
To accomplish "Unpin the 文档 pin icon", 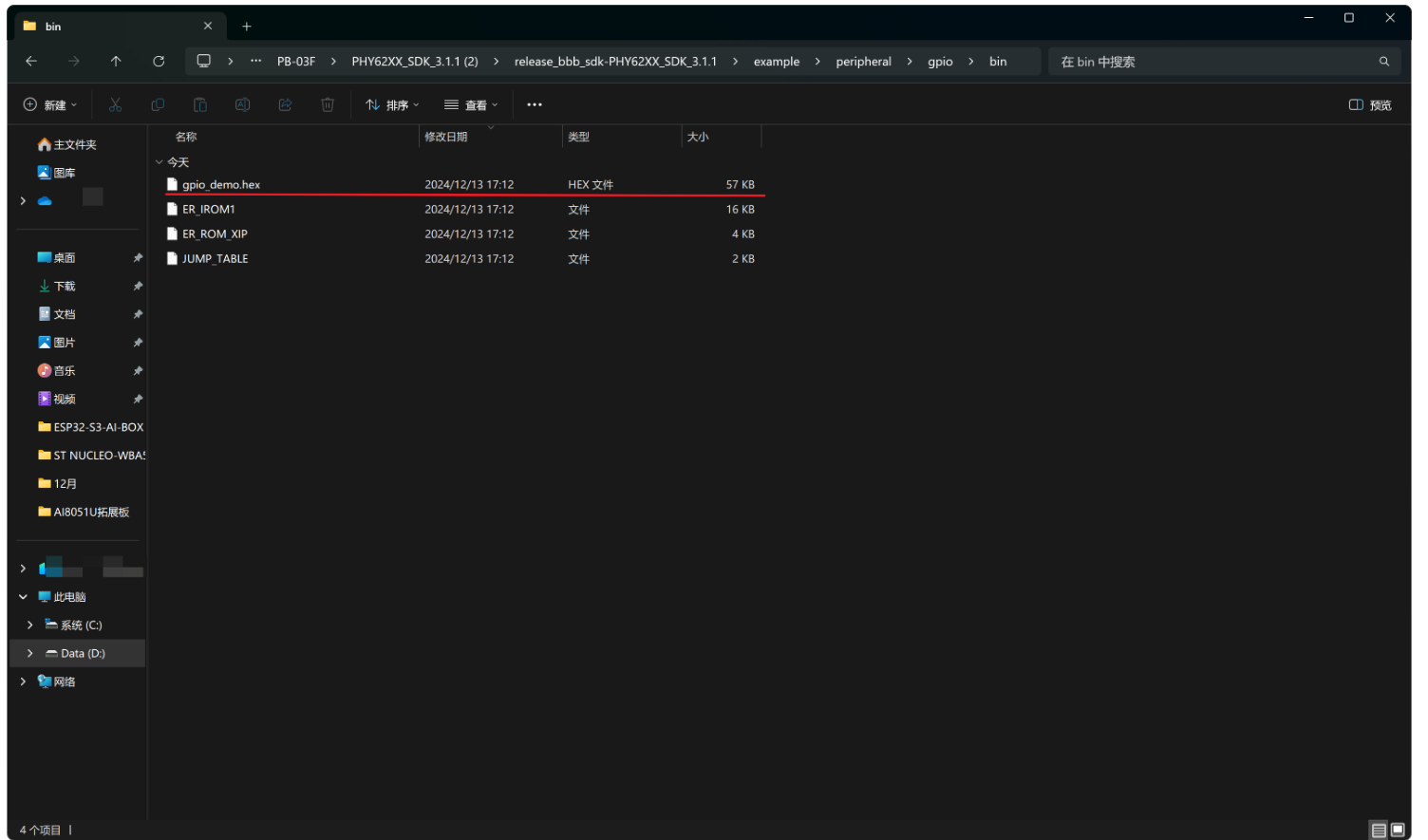I will [138, 314].
